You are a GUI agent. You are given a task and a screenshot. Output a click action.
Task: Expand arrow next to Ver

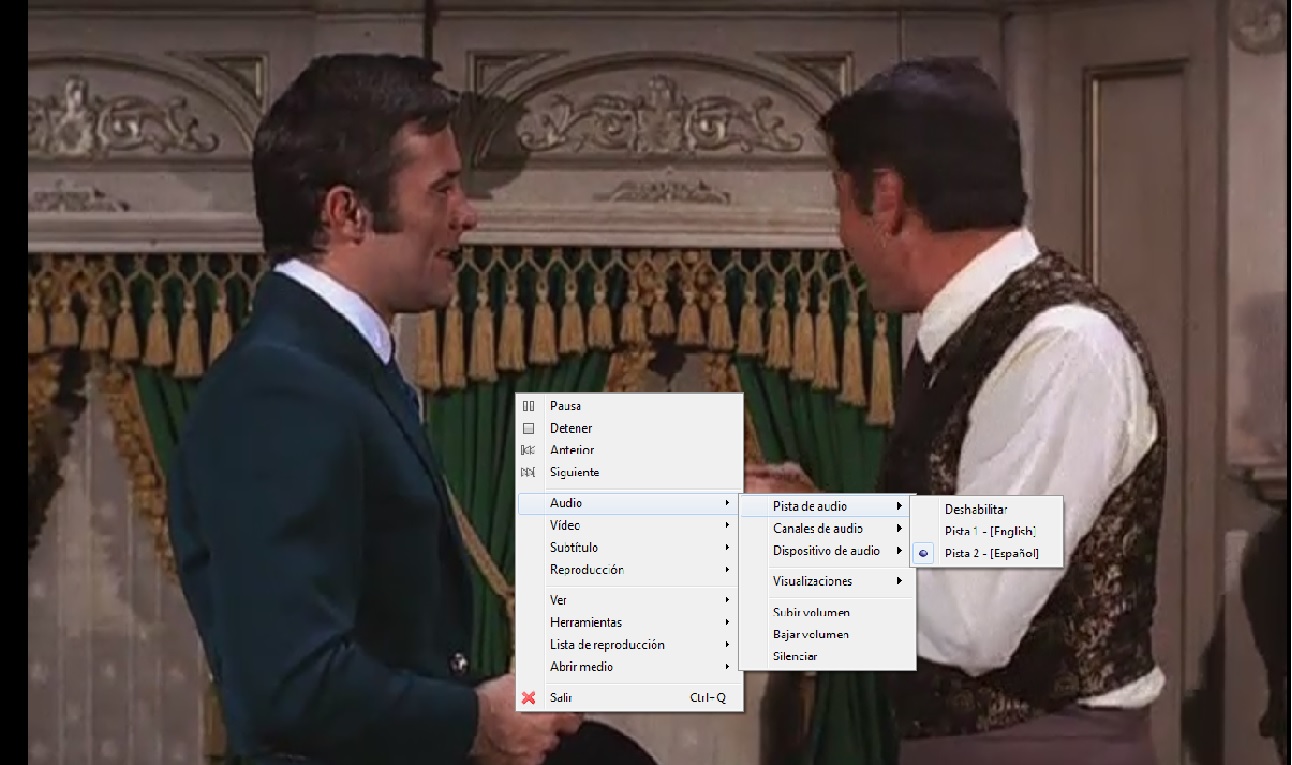pyautogui.click(x=727, y=600)
